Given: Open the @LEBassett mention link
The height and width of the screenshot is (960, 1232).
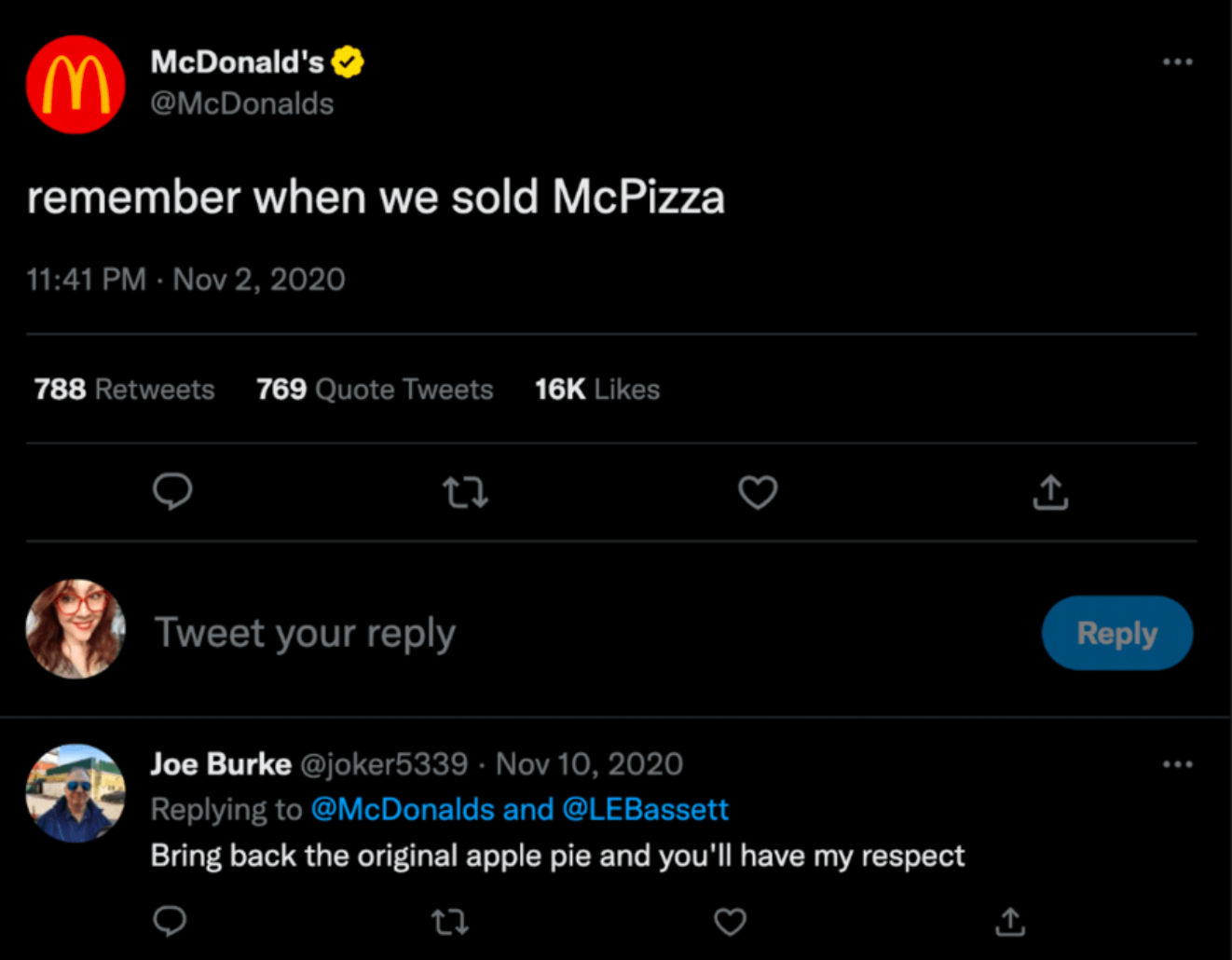Looking at the screenshot, I should [x=645, y=809].
